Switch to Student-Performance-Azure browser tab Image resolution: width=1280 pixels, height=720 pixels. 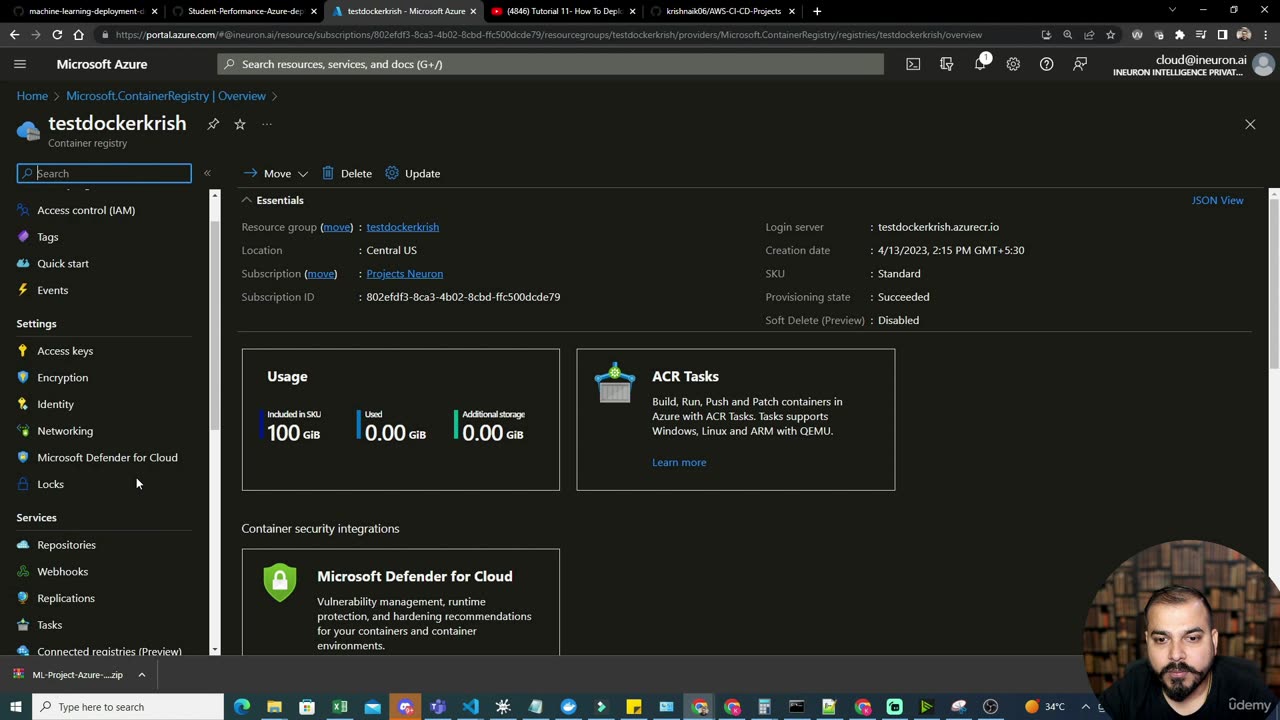pyautogui.click(x=243, y=11)
